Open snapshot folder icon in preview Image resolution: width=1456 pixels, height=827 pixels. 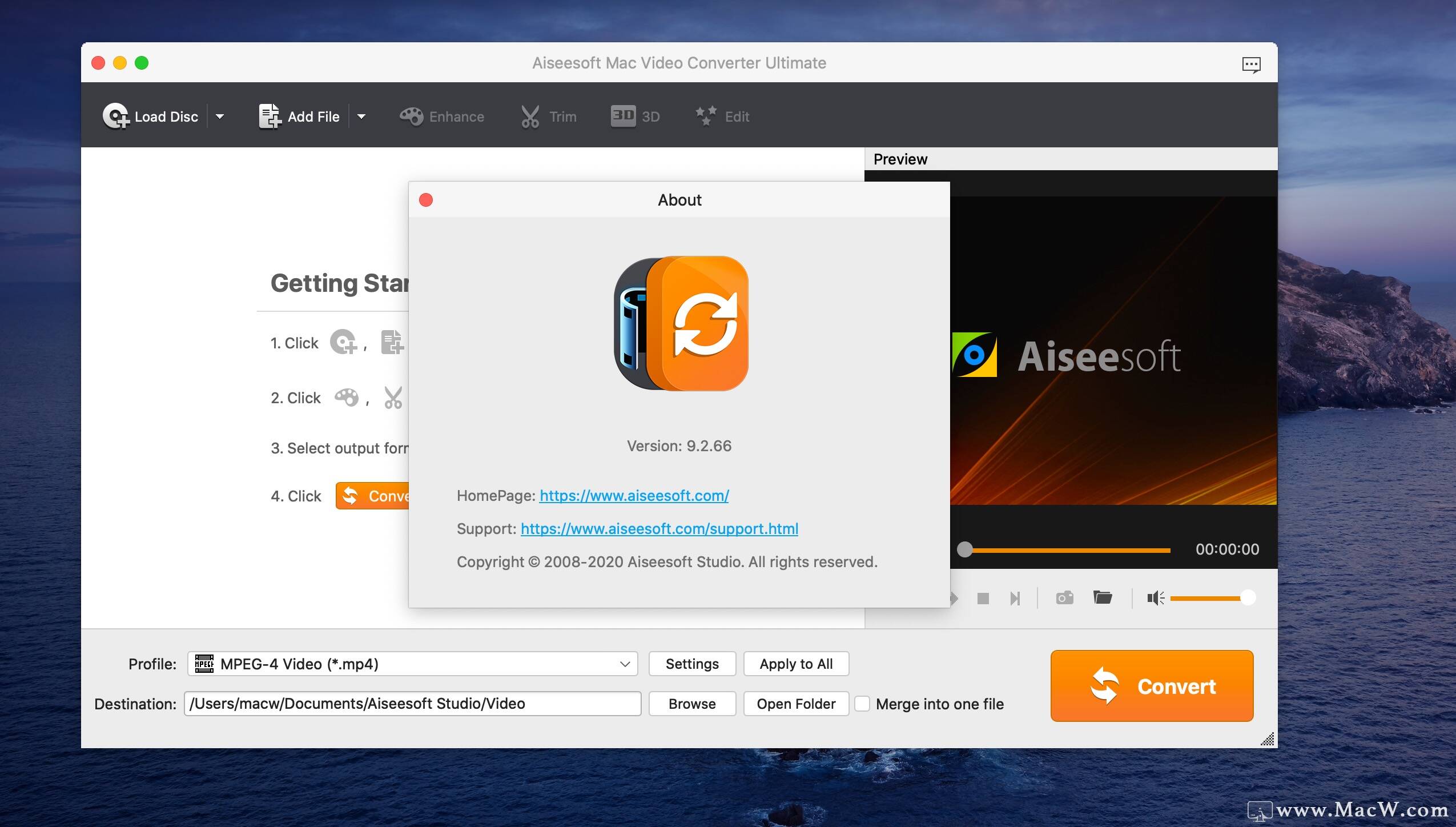click(x=1102, y=597)
